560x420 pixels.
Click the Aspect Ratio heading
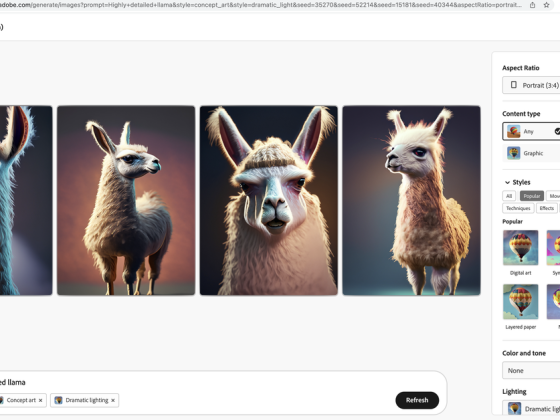pyautogui.click(x=521, y=68)
